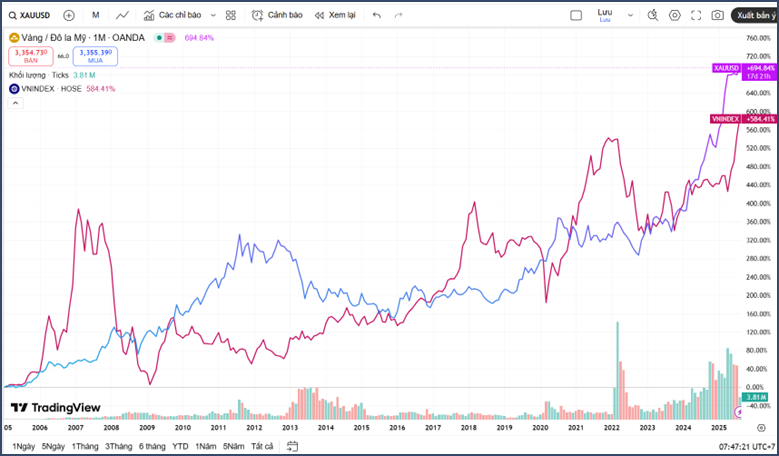Enter fullscreen mode

pyautogui.click(x=696, y=15)
